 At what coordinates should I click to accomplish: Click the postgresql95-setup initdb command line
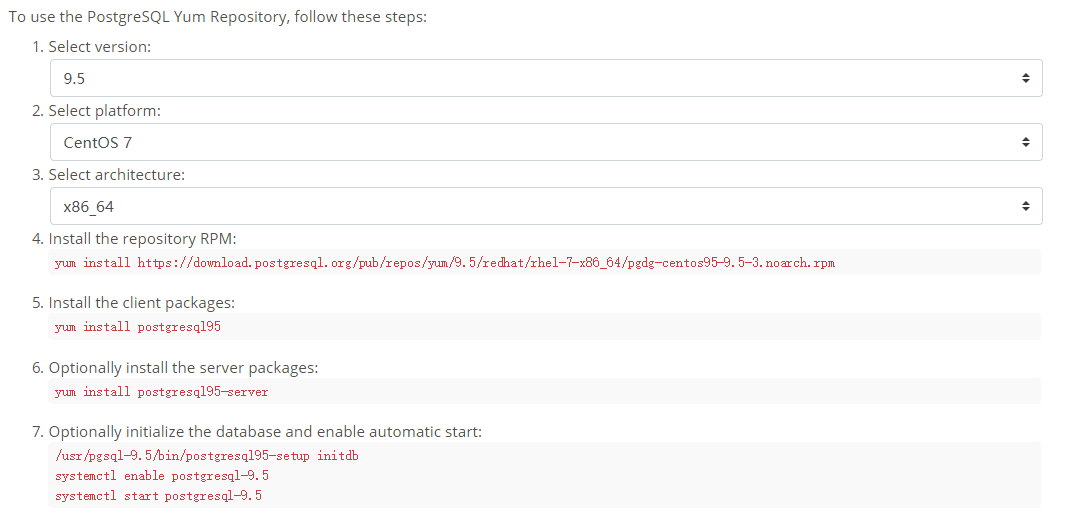point(206,456)
